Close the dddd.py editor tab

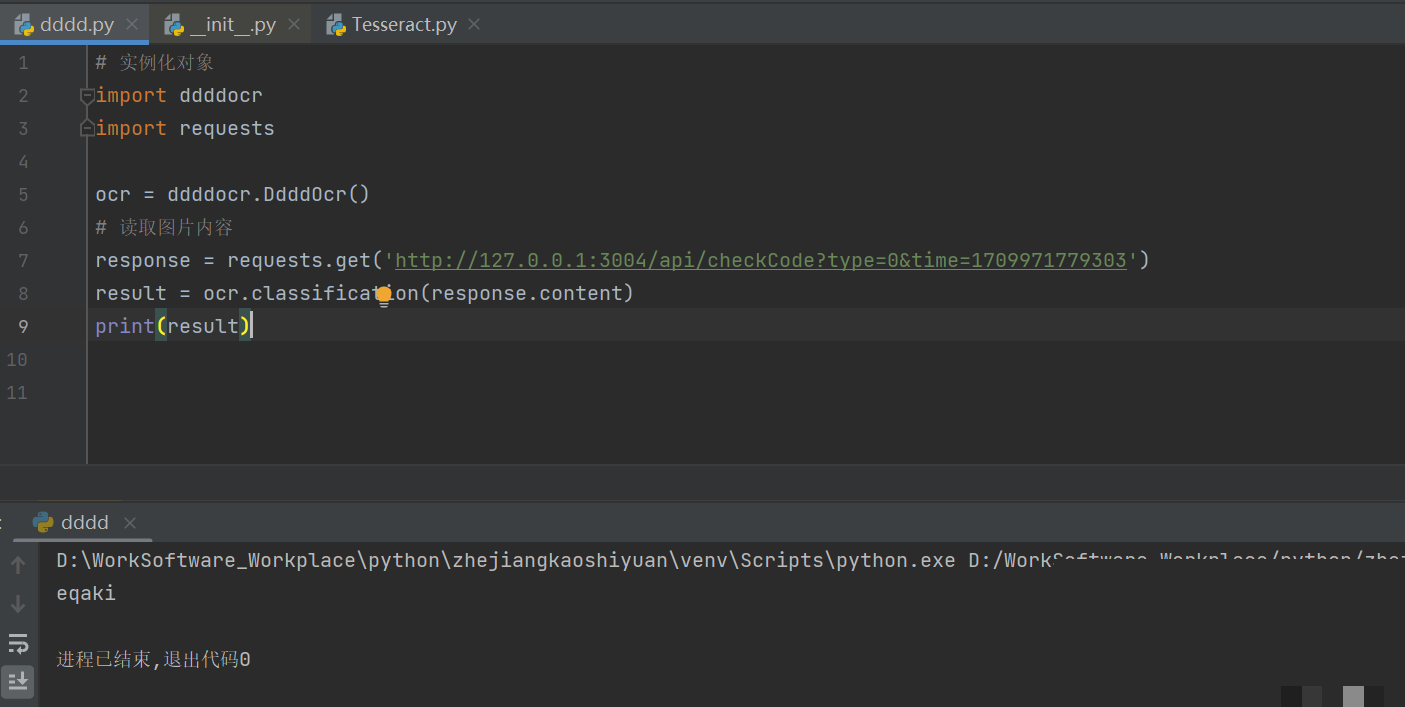[x=132, y=25]
